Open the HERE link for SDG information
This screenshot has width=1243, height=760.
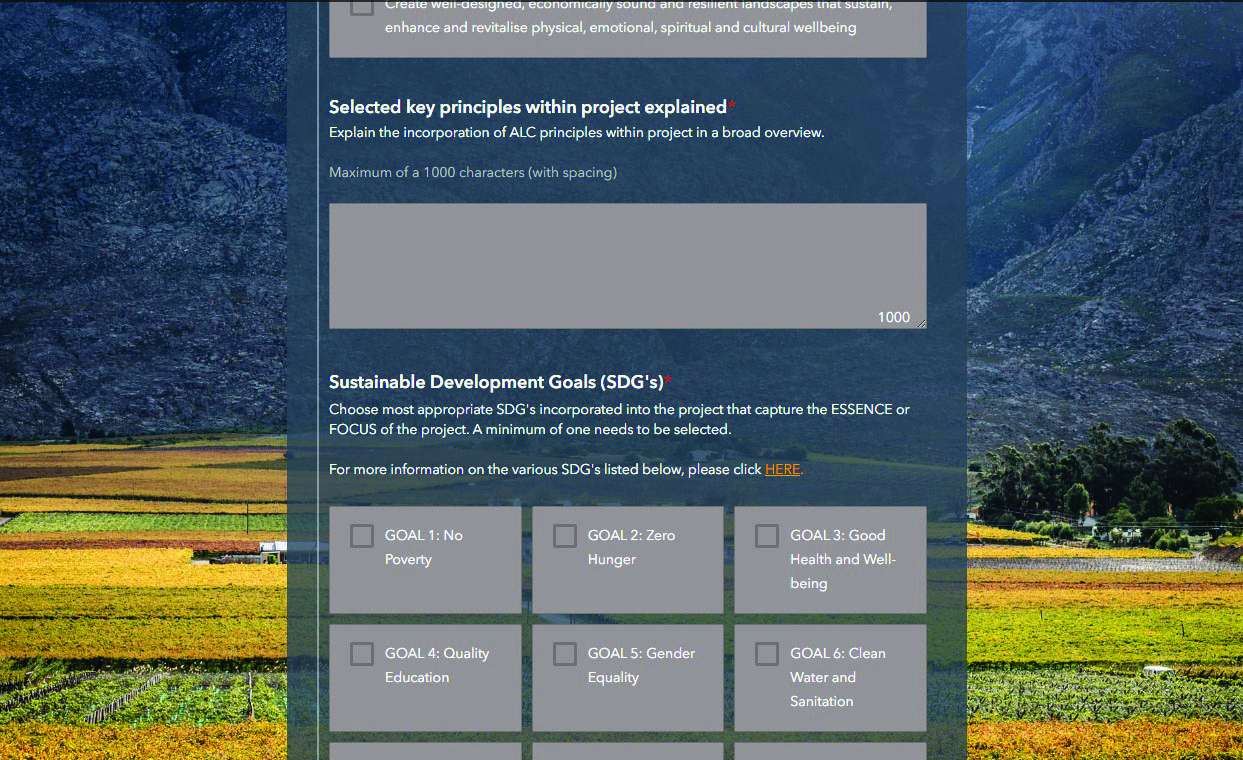(782, 469)
